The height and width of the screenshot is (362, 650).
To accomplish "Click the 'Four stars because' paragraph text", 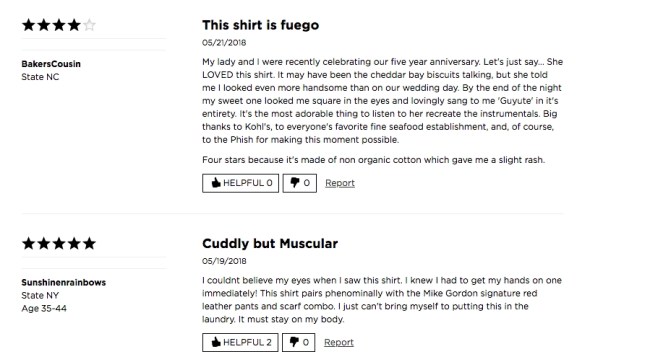I will tap(374, 160).
